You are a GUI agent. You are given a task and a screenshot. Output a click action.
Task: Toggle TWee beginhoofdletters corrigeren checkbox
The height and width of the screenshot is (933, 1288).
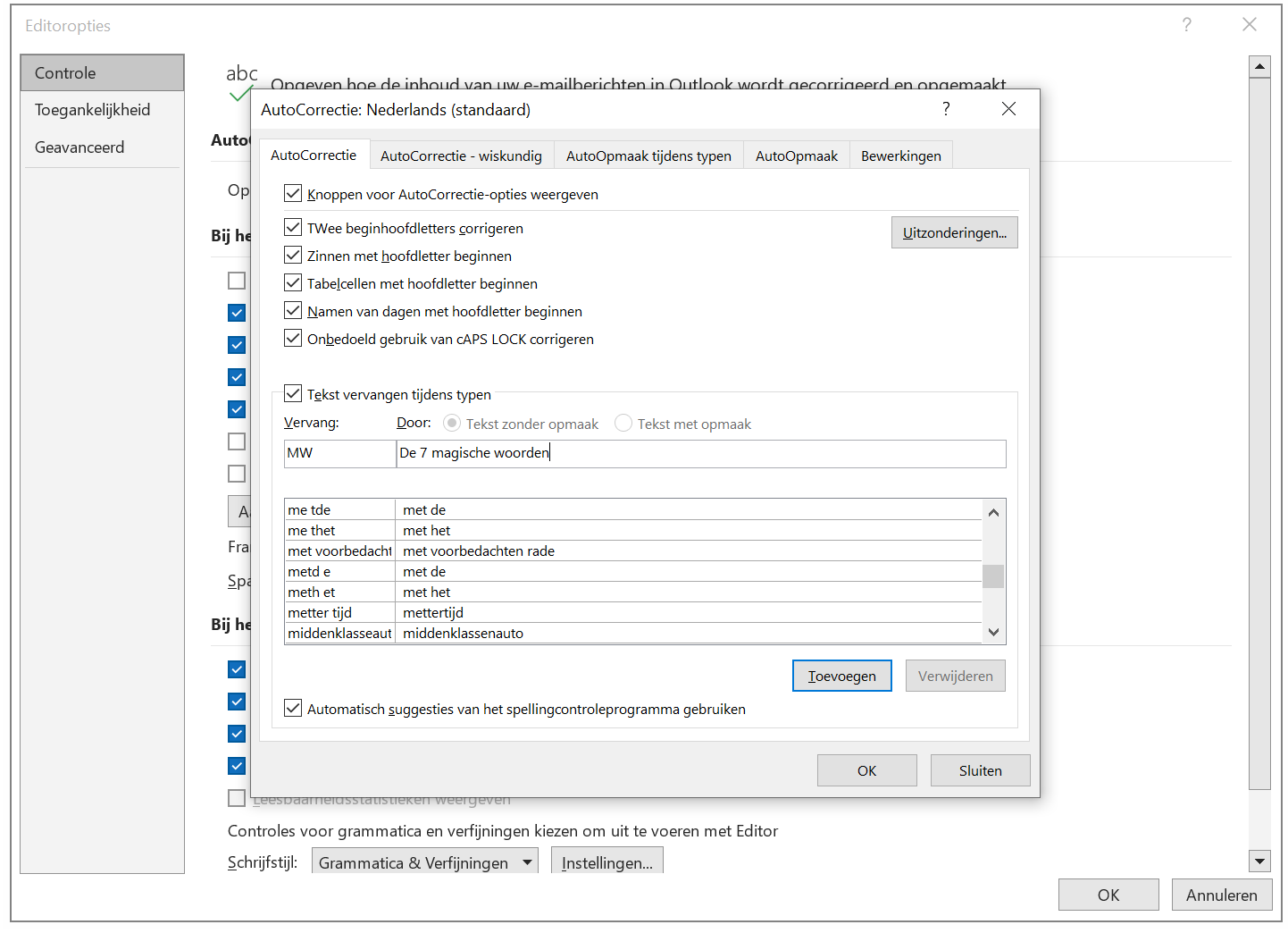(x=293, y=227)
